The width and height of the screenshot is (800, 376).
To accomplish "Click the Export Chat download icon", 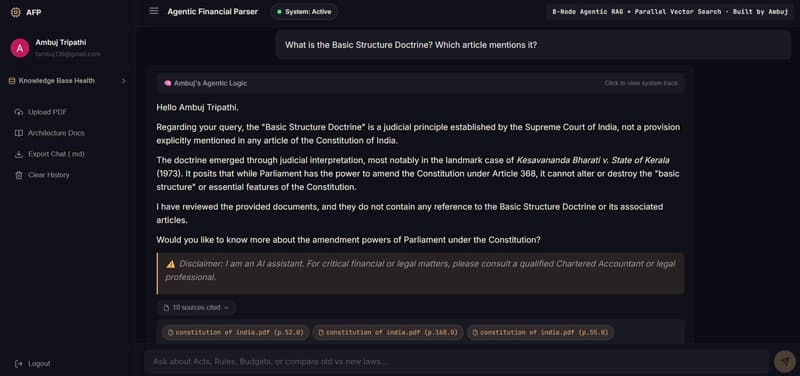I will 19,154.
